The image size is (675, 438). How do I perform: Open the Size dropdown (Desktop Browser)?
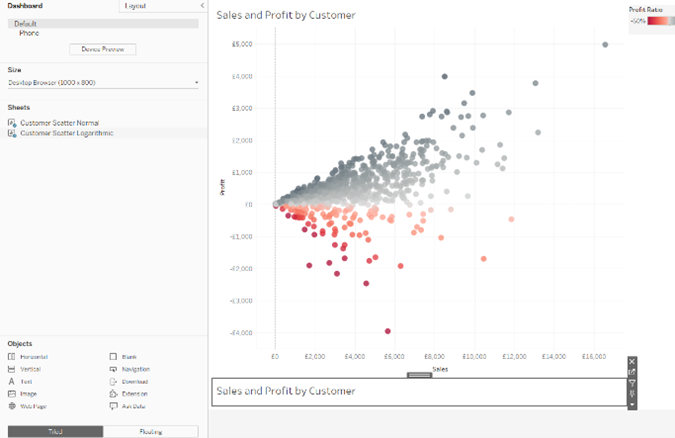103,82
